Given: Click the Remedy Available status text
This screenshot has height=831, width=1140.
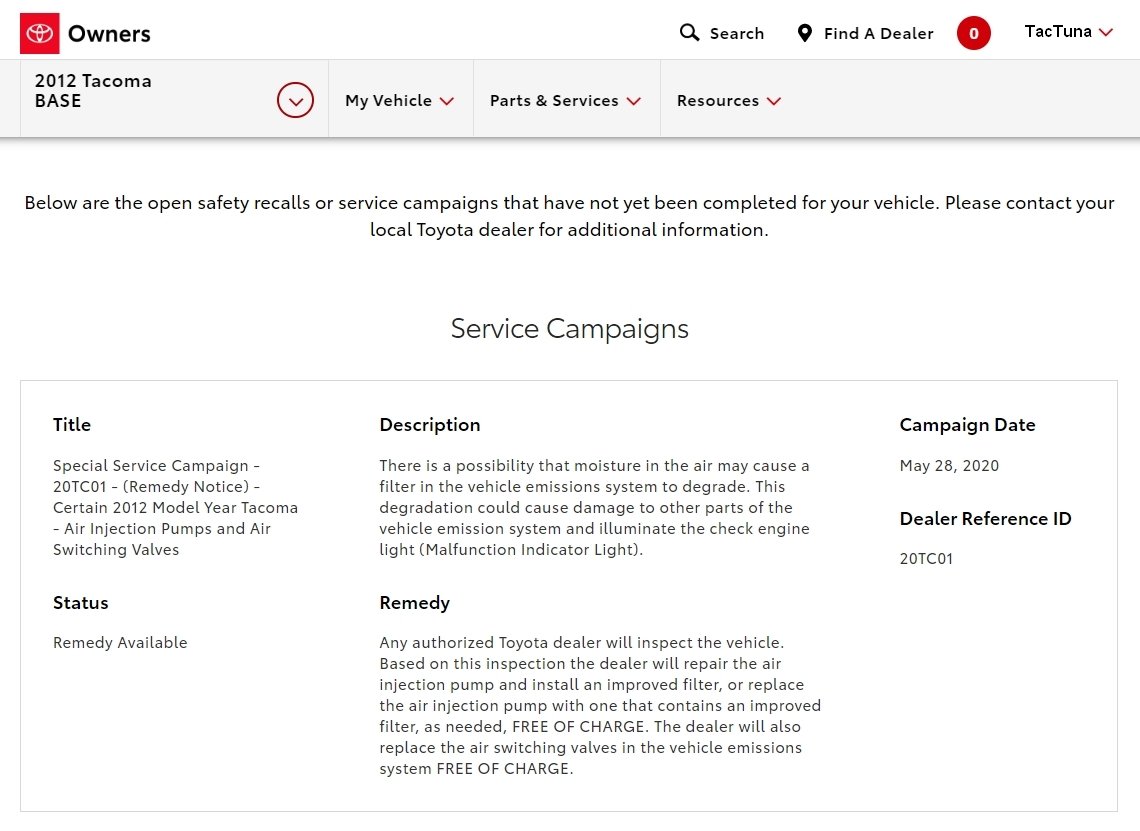Looking at the screenshot, I should point(120,643).
